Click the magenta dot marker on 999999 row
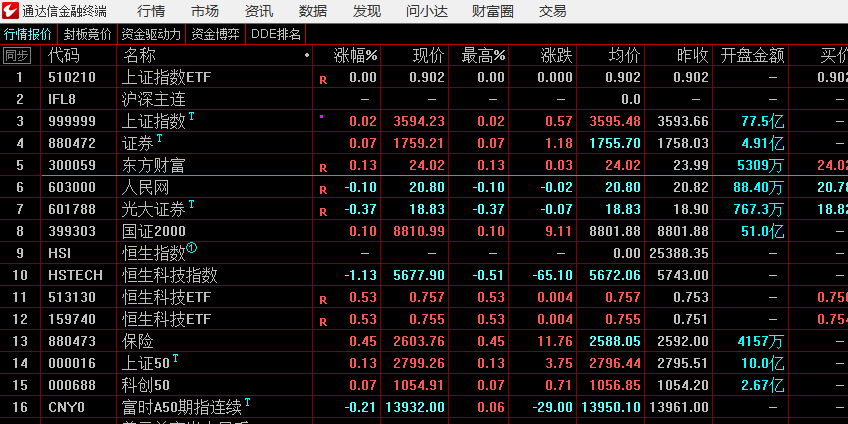The width and height of the screenshot is (848, 424). pos(322,116)
